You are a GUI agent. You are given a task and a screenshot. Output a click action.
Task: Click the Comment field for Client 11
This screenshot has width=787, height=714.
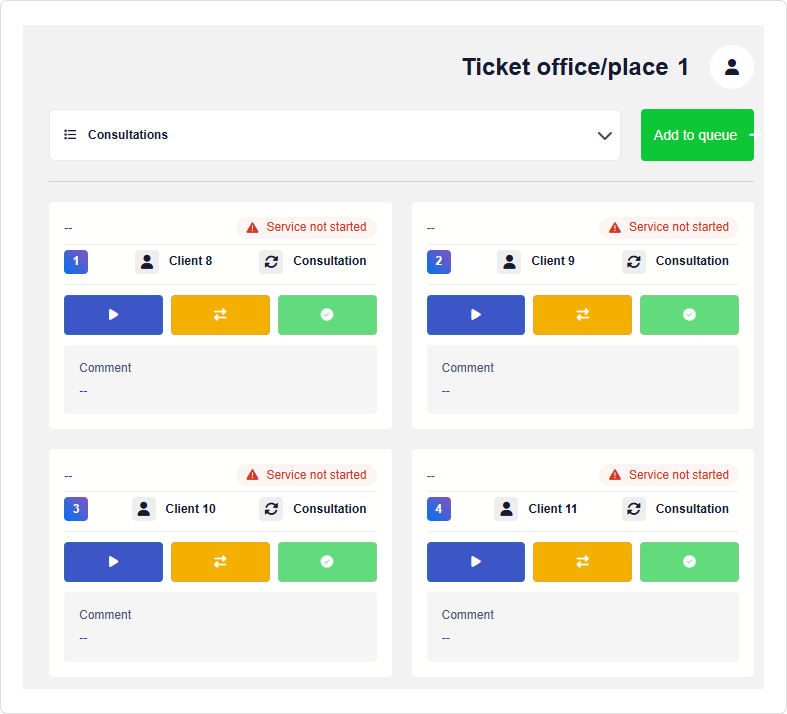[x=582, y=626]
